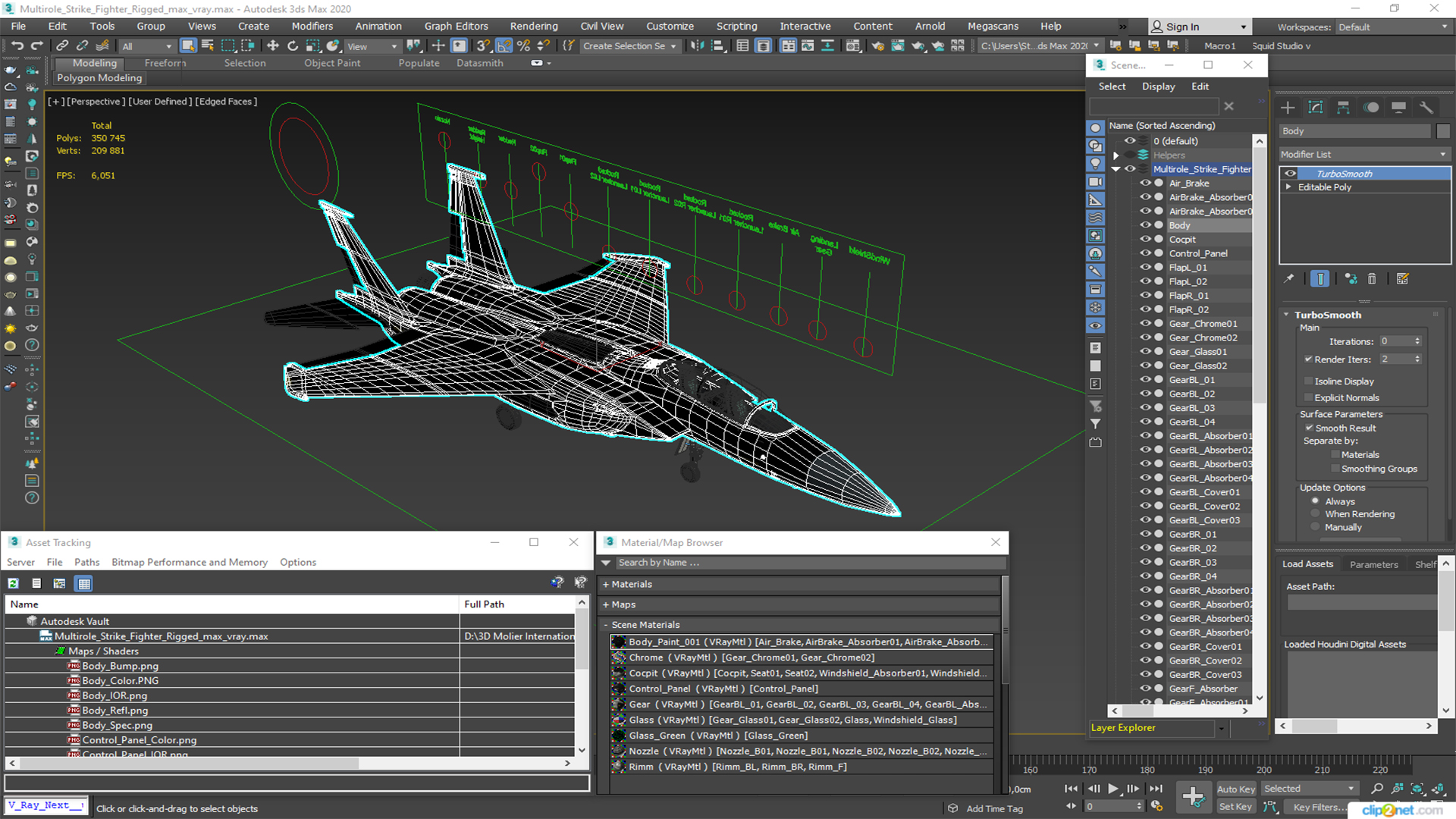1456x819 pixels.
Task: Check Separate by Smoothing Groups
Action: (x=1335, y=469)
